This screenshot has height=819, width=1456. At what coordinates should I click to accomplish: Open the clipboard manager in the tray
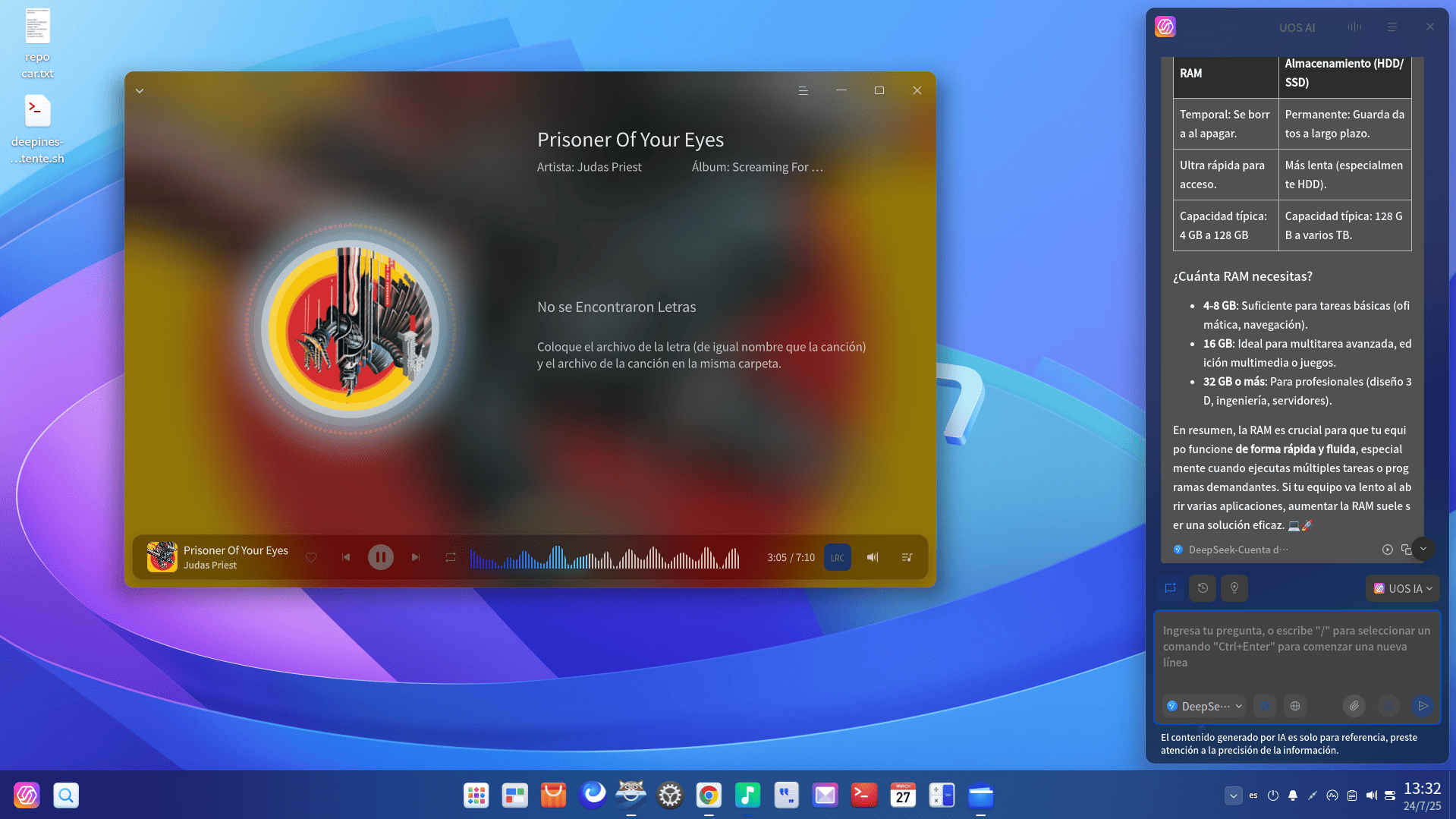(1352, 795)
